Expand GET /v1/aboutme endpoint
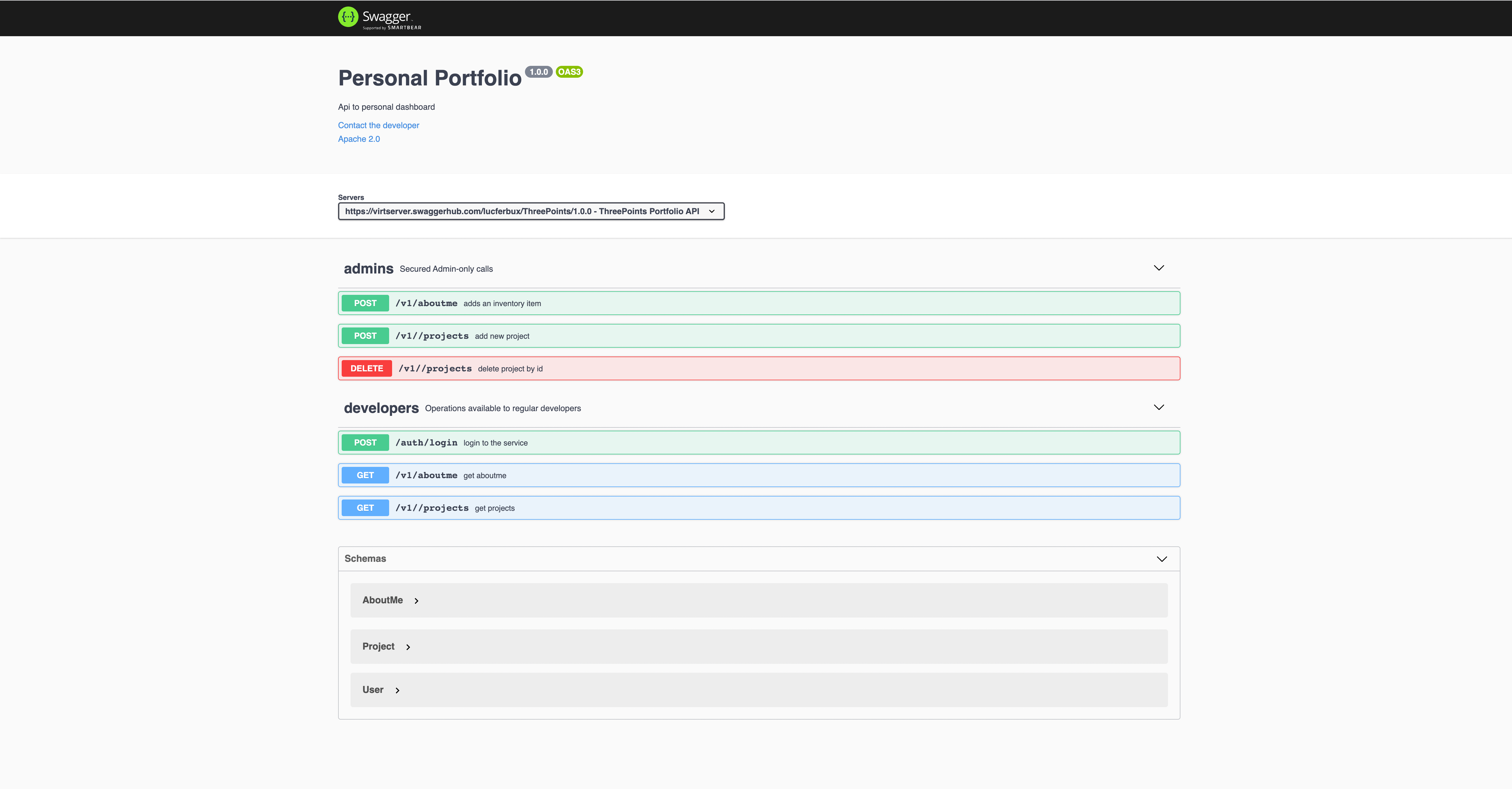 758,475
